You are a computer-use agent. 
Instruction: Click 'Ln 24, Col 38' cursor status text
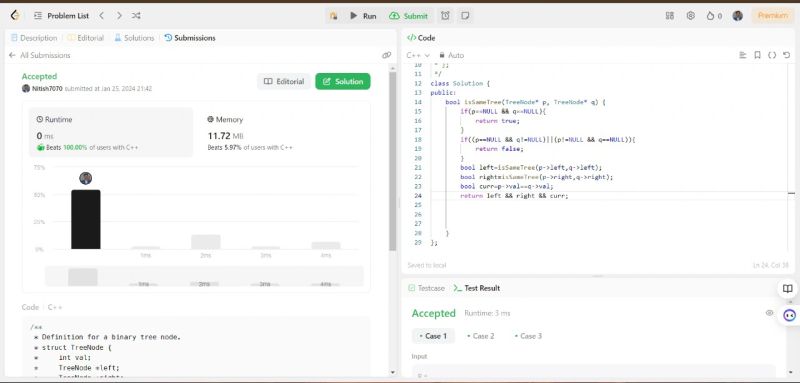point(770,265)
